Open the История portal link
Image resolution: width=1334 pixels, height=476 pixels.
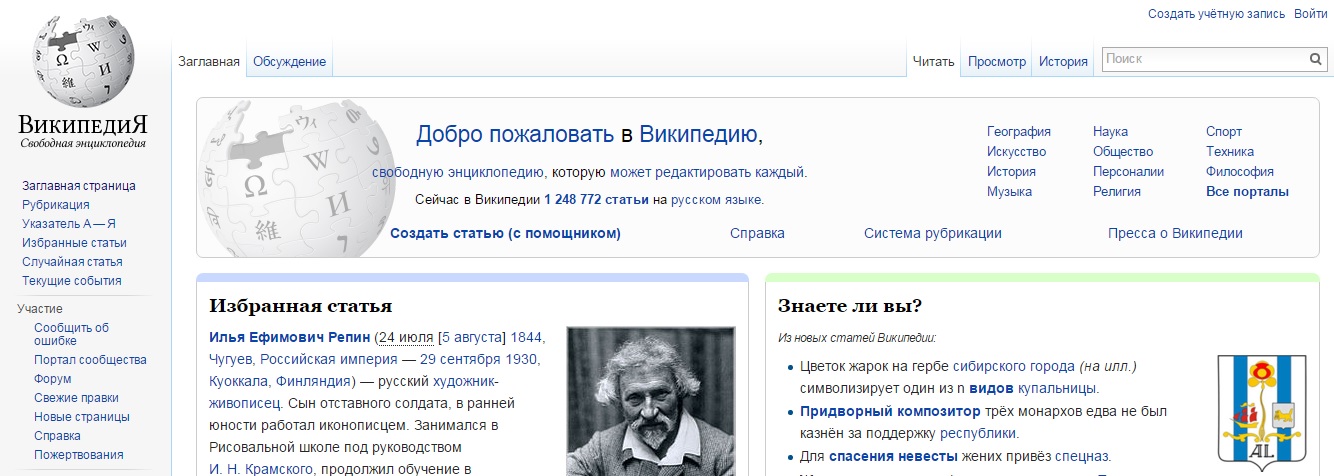pyautogui.click(x=1011, y=172)
